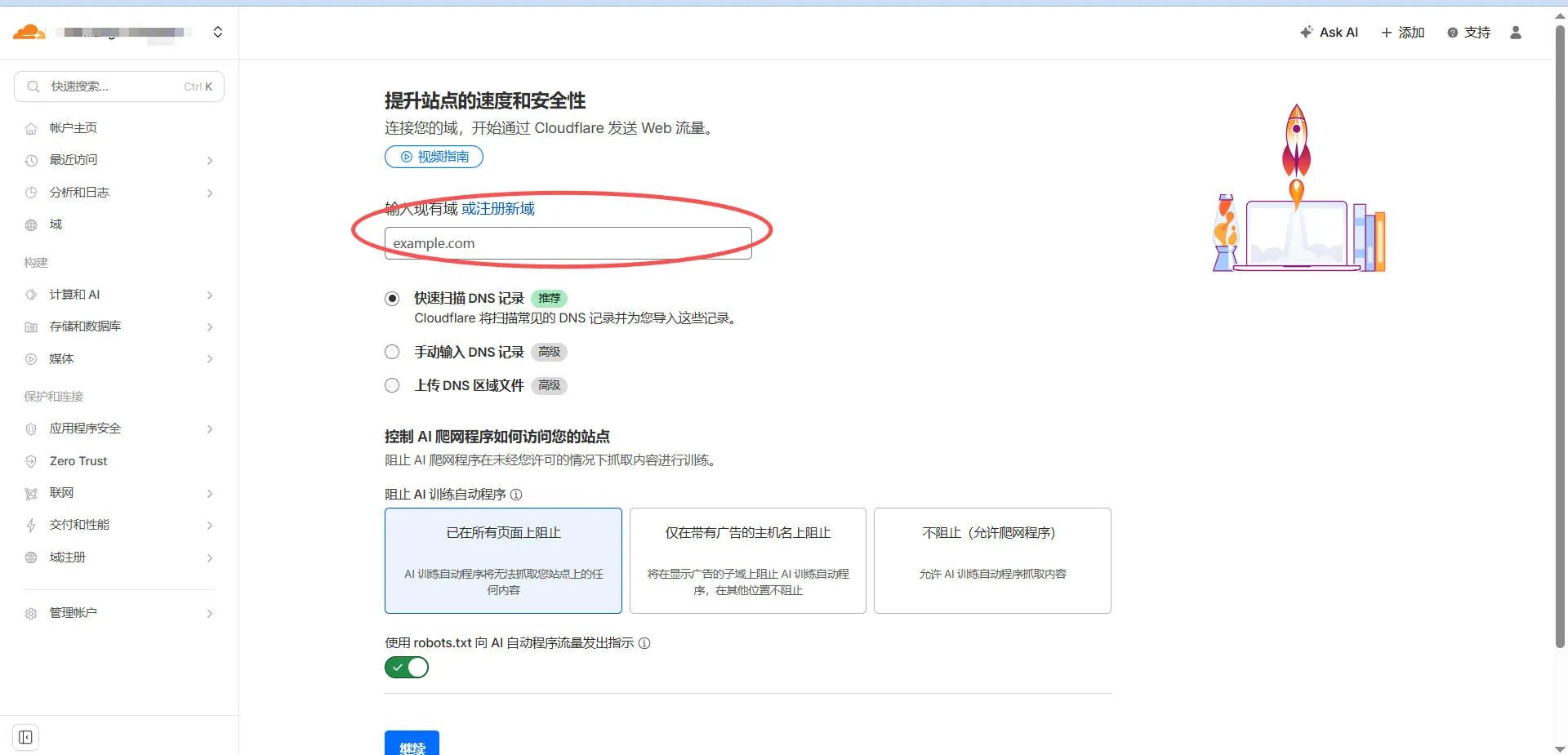This screenshot has width=1568, height=755.
Task: Click the Ask AI sparkle button
Action: point(1329,33)
